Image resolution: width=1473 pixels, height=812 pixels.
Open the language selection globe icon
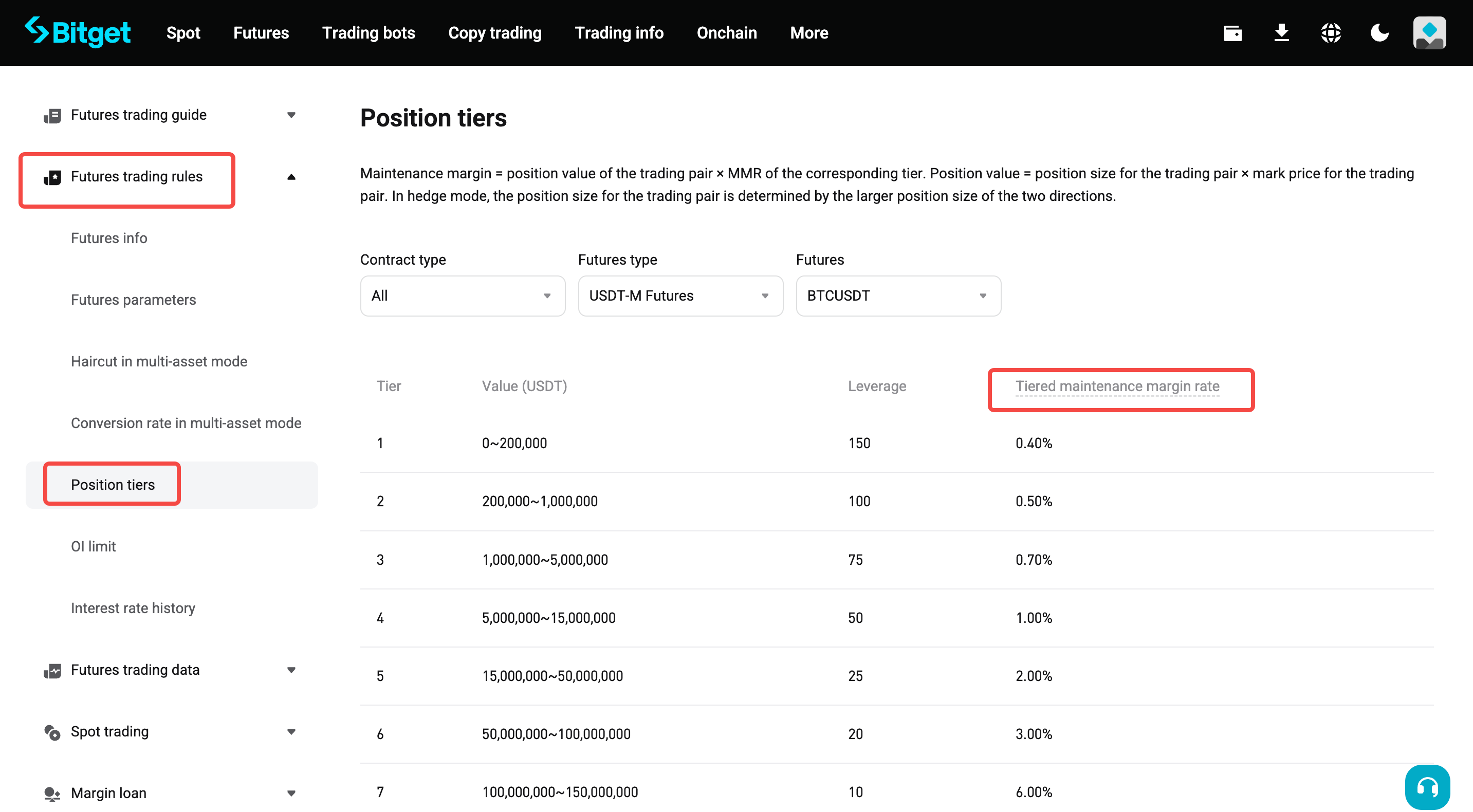pyautogui.click(x=1331, y=32)
